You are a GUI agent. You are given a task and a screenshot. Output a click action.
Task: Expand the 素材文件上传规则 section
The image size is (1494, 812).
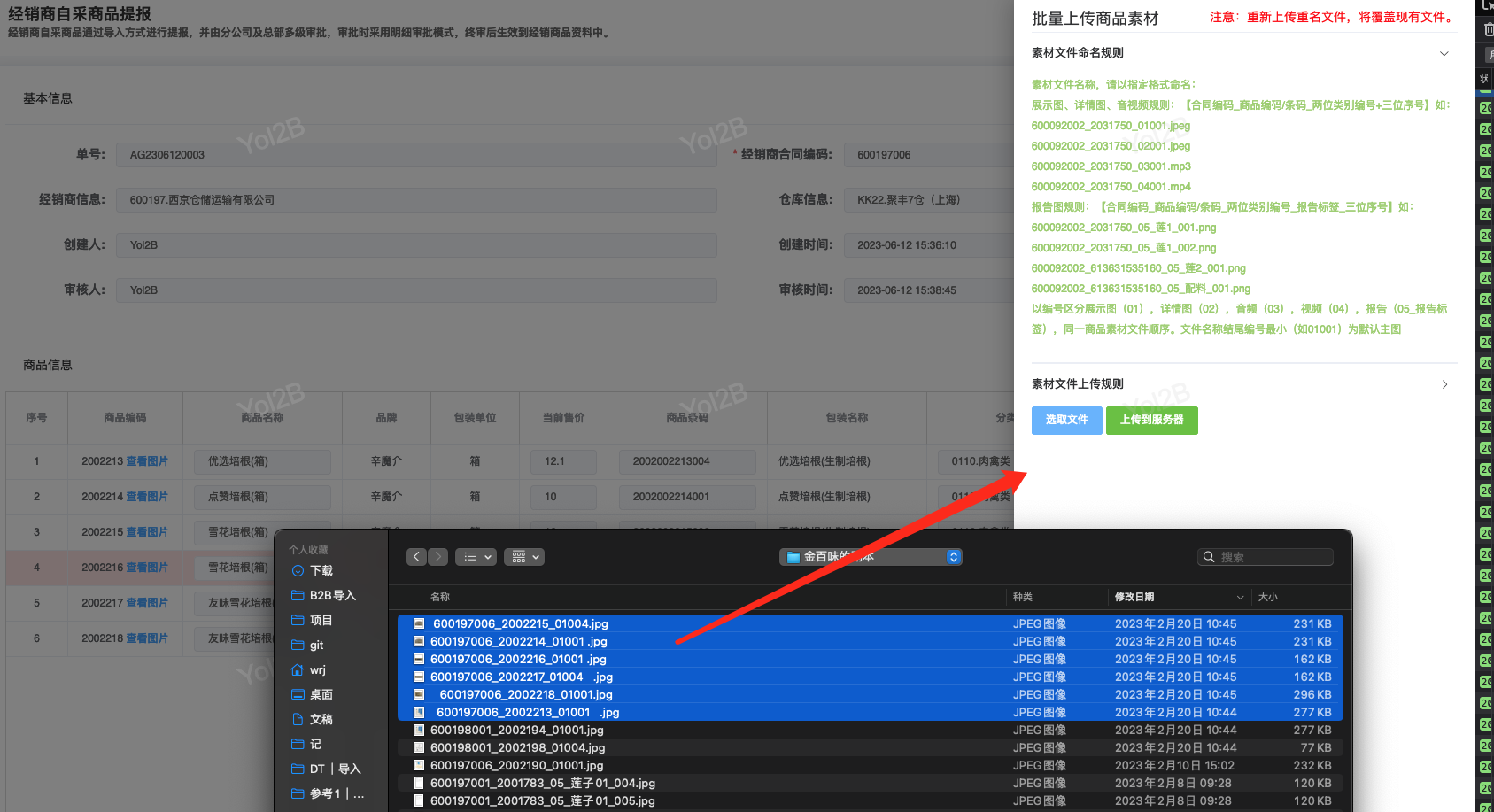[1444, 384]
